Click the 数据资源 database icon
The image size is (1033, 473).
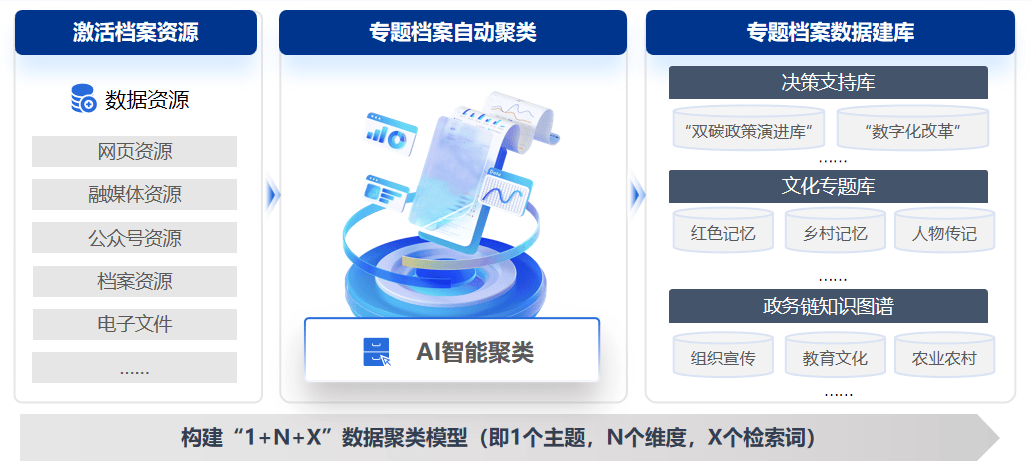click(x=84, y=99)
